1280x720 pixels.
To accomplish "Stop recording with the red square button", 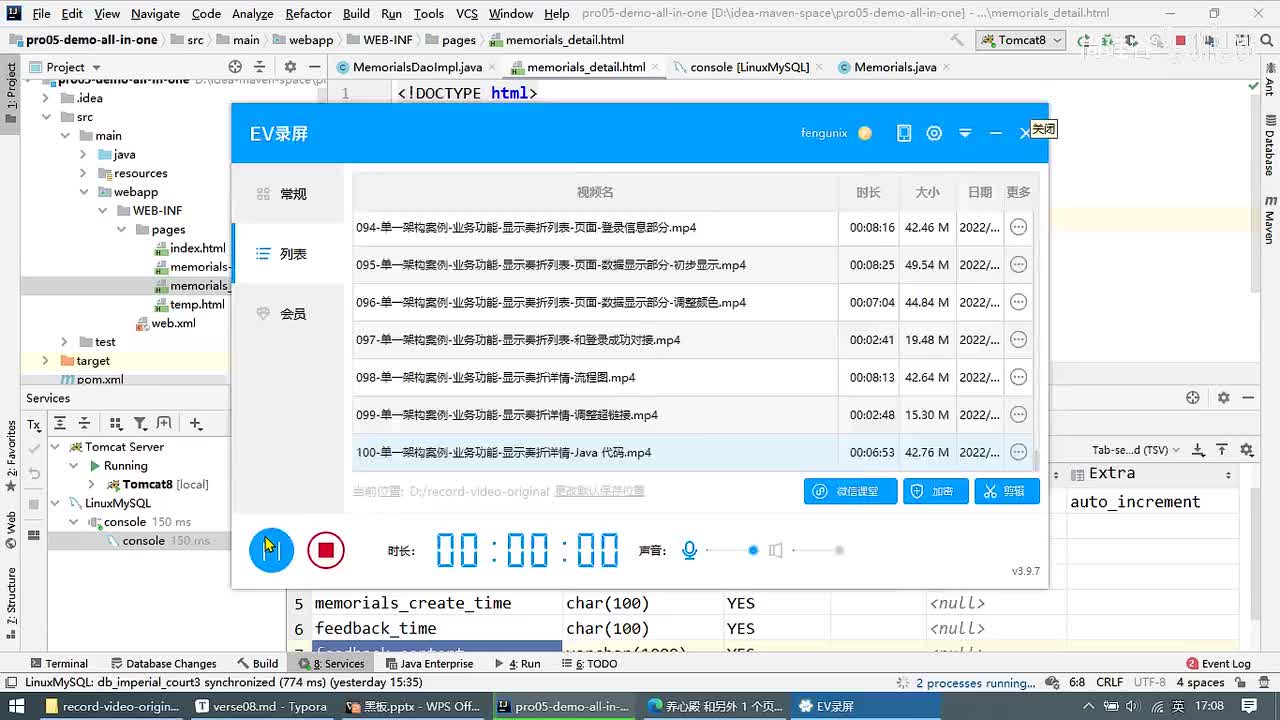I will [326, 550].
